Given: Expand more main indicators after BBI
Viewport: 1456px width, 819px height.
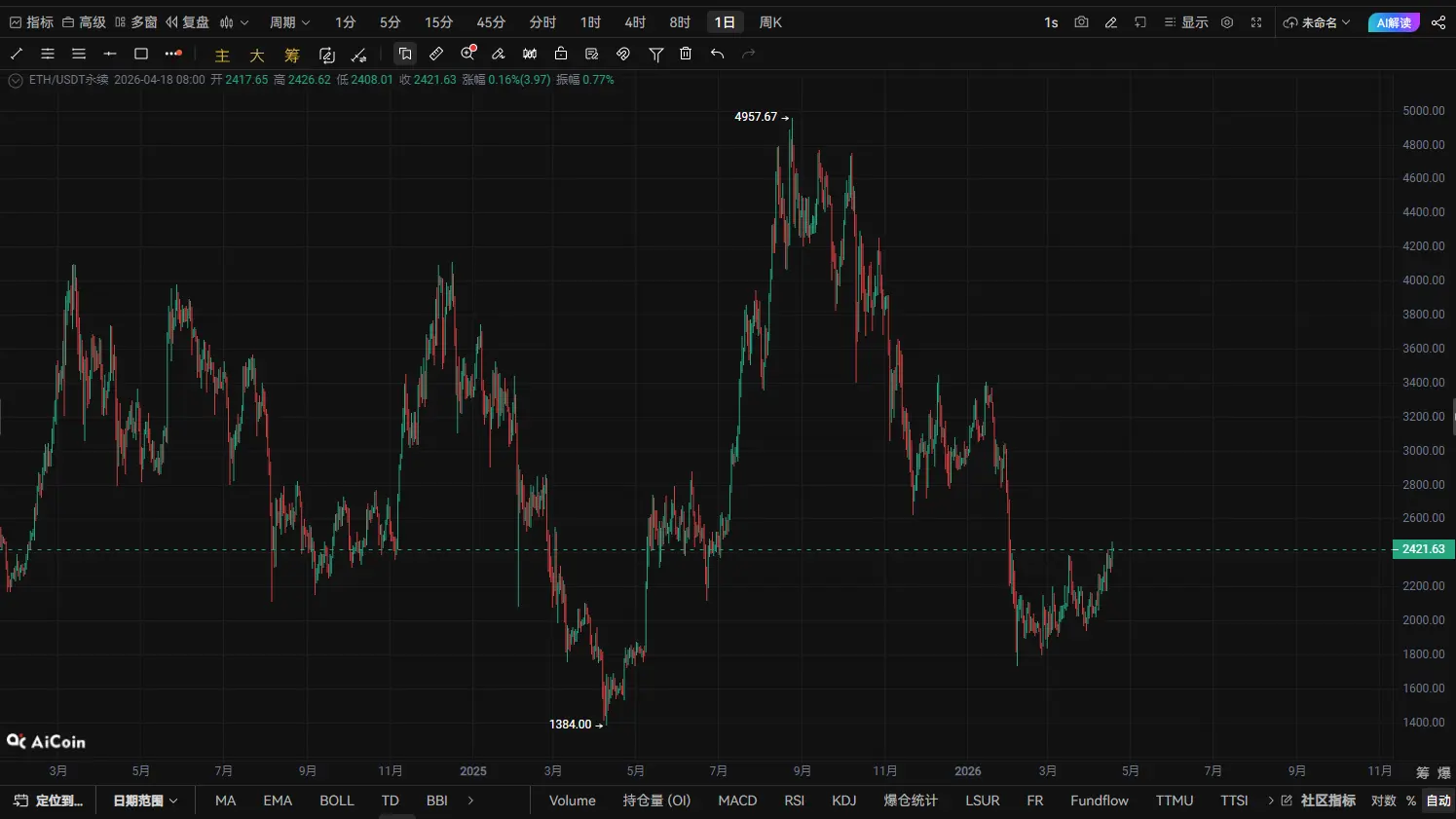Looking at the screenshot, I should click(x=471, y=800).
